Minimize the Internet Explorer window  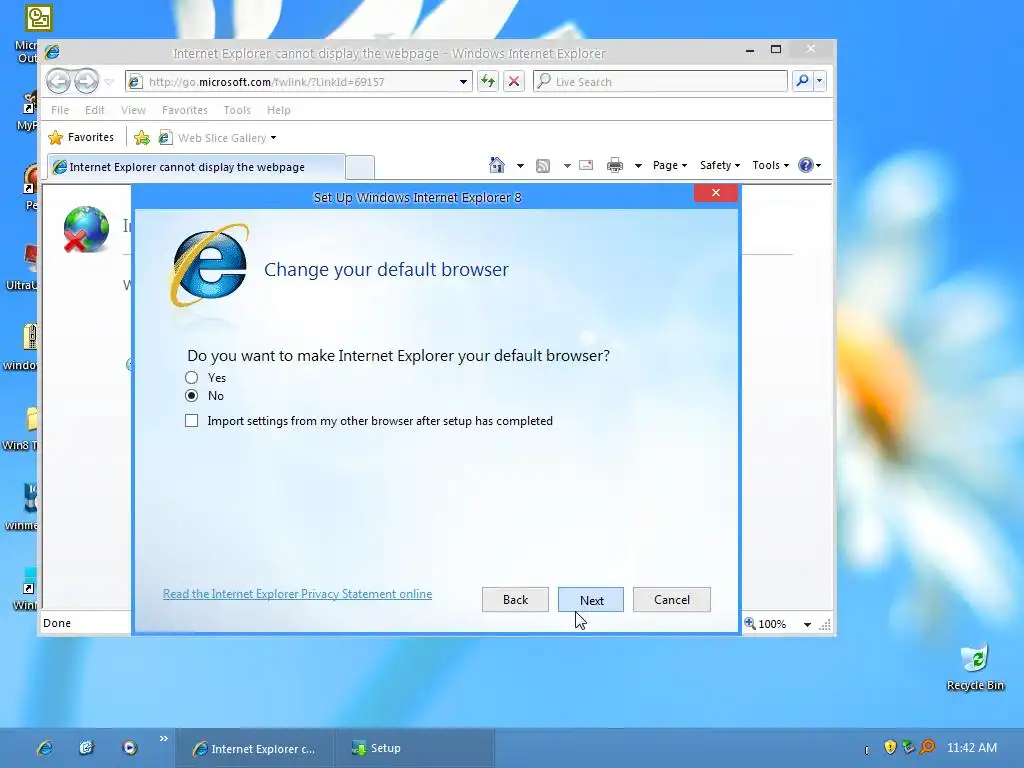(x=750, y=50)
